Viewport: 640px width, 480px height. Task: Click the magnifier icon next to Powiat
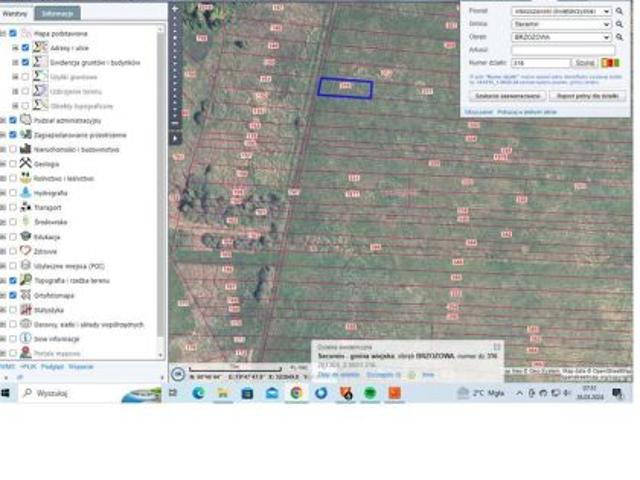click(x=619, y=11)
